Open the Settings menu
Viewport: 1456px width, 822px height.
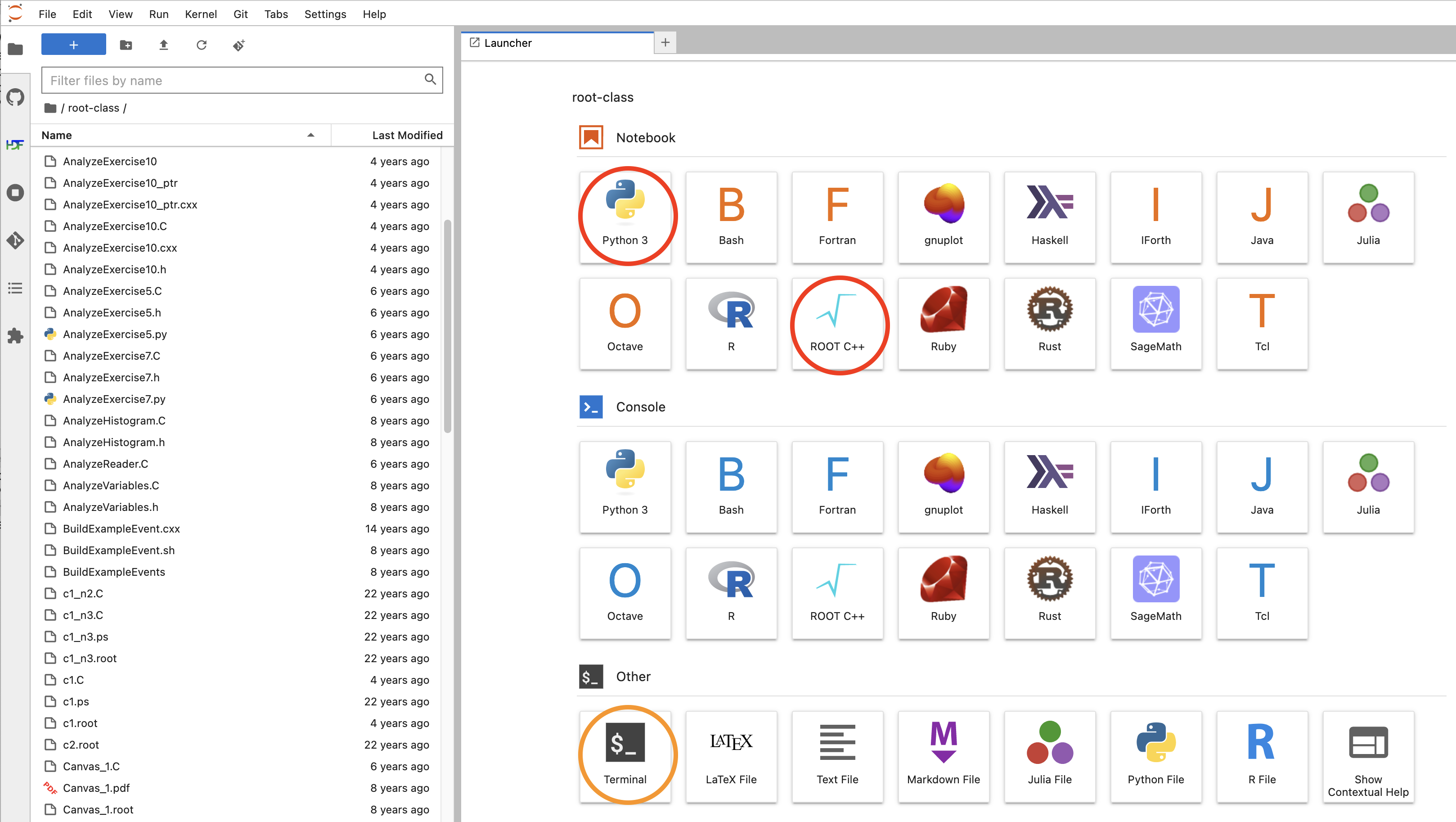click(325, 14)
